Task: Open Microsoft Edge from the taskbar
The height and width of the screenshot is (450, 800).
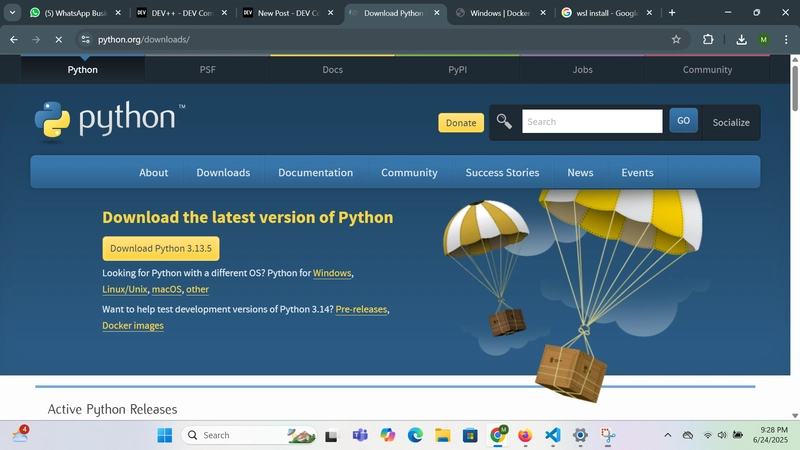Action: 415,435
